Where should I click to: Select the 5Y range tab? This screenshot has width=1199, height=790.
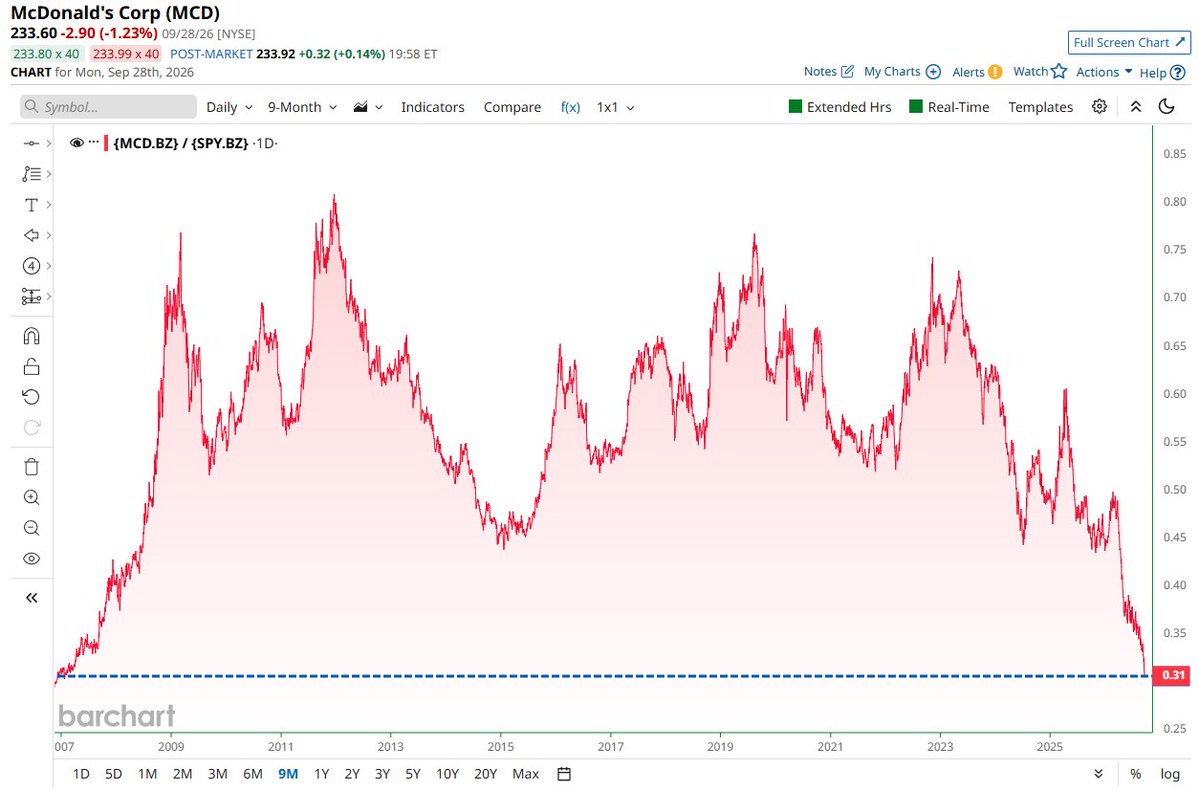(x=413, y=774)
